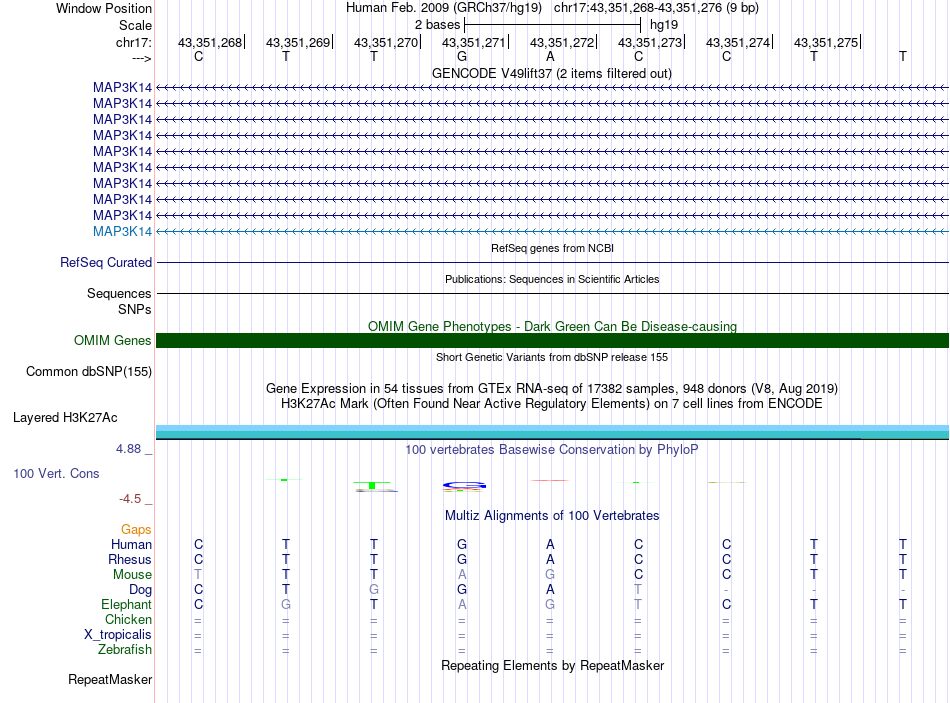Viewport: 950px width, 703px height.
Task: Click the 4.88 upper PhyloP scale value
Action: [128, 449]
